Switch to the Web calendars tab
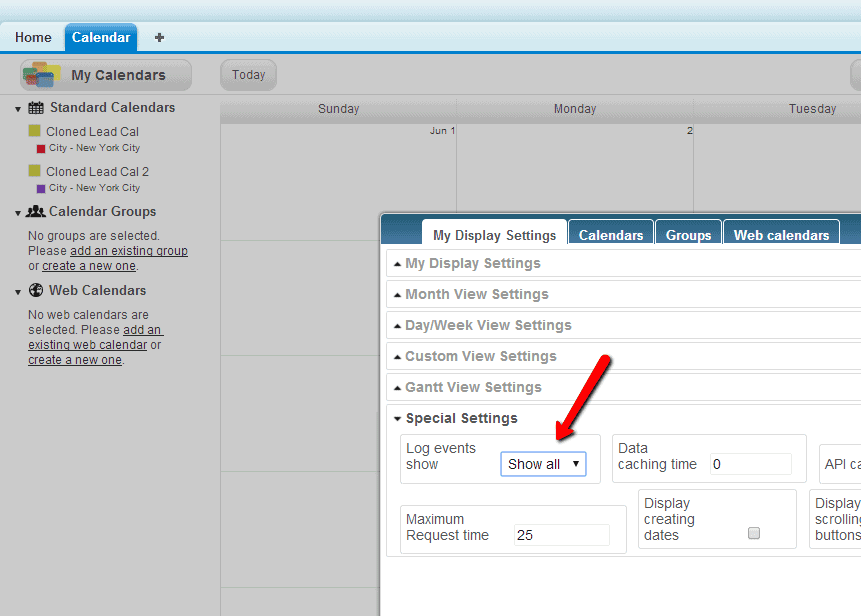This screenshot has width=861, height=616. [x=781, y=235]
